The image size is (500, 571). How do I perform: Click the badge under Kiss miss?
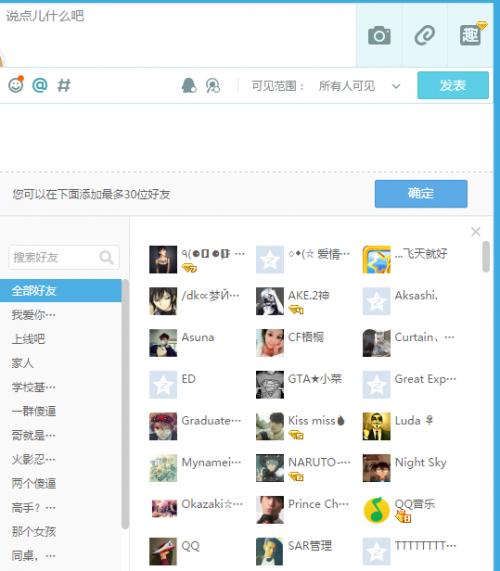coord(296,435)
